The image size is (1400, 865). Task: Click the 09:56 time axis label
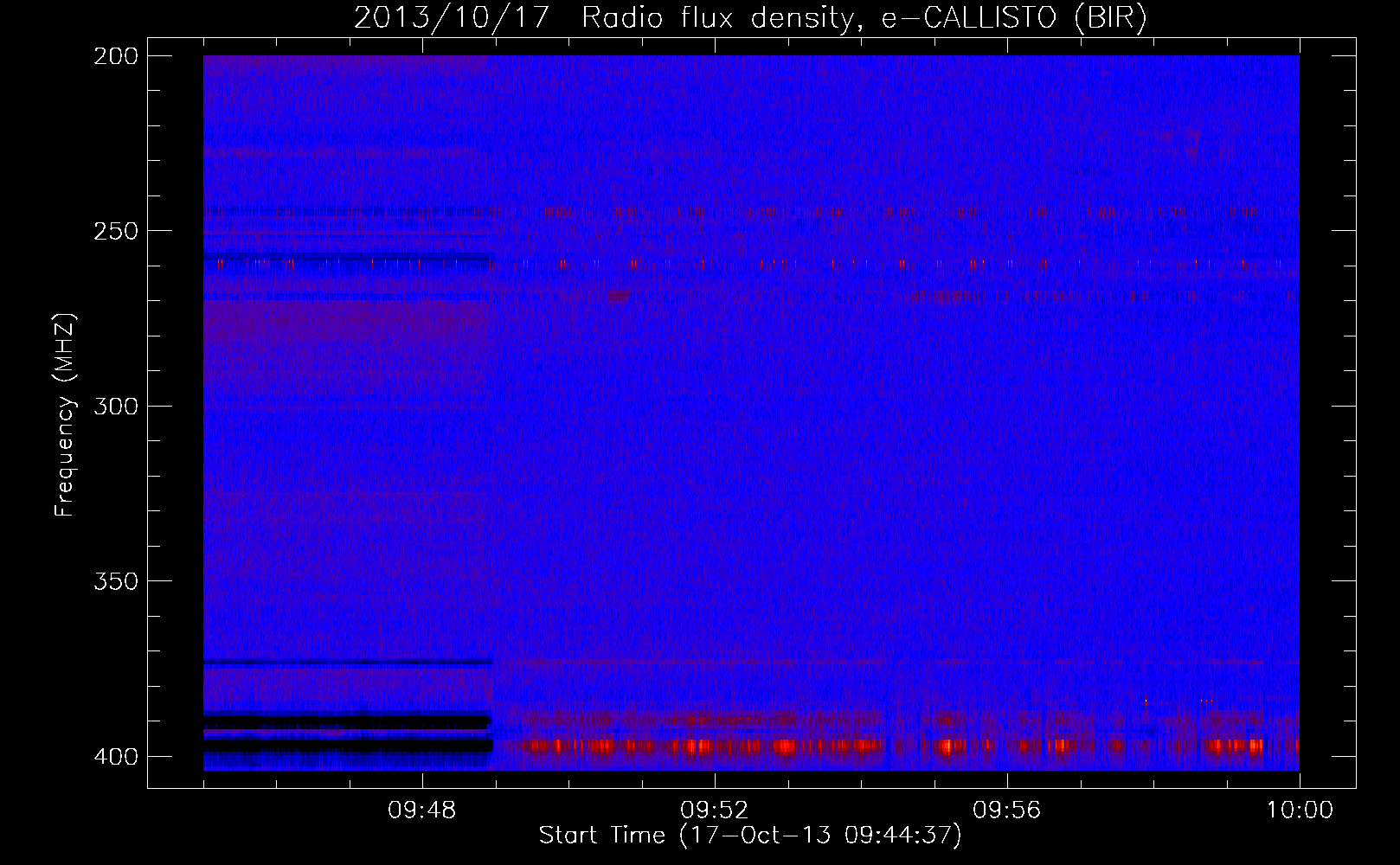[1007, 811]
